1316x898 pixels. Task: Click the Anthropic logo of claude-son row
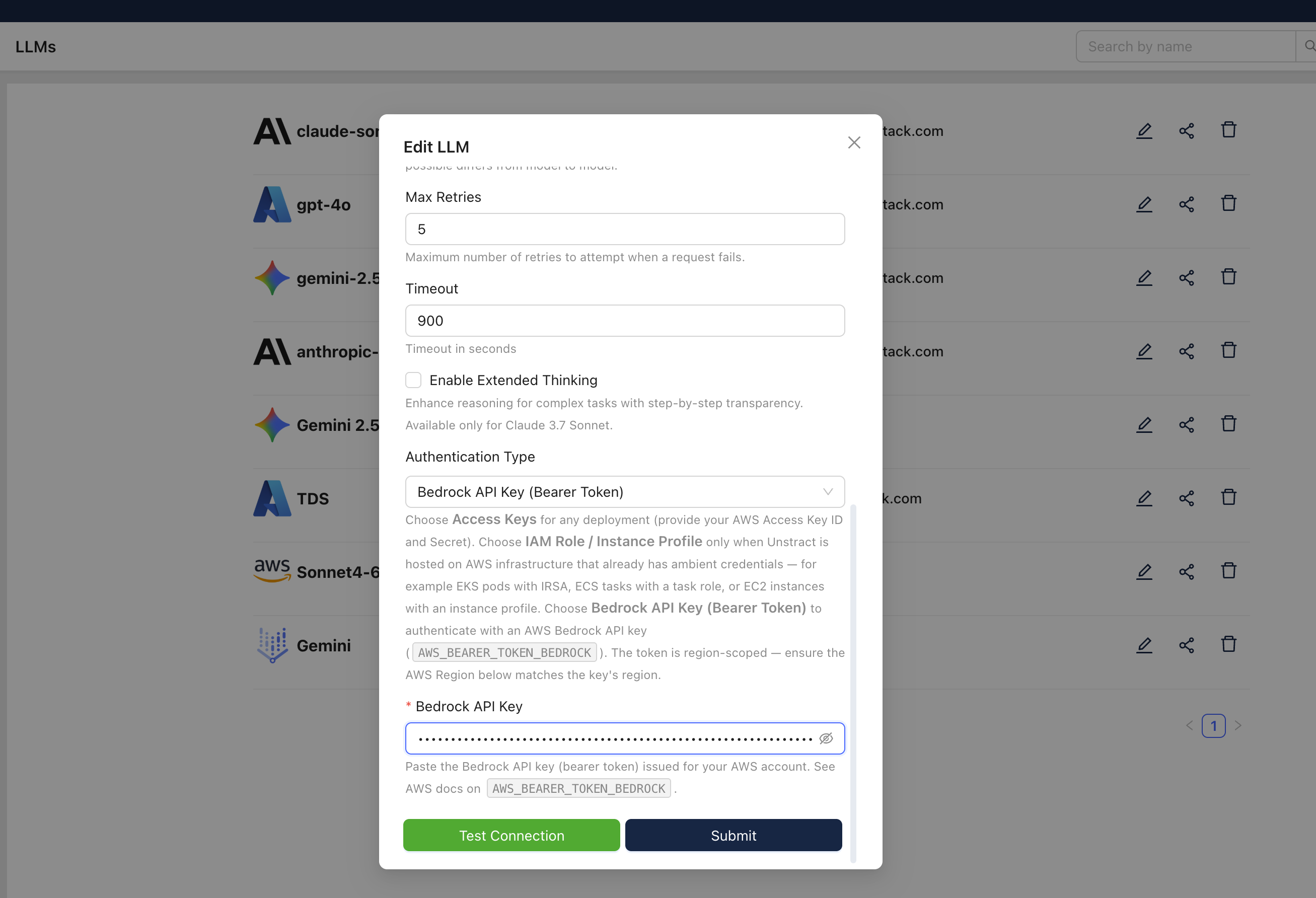[x=272, y=131]
